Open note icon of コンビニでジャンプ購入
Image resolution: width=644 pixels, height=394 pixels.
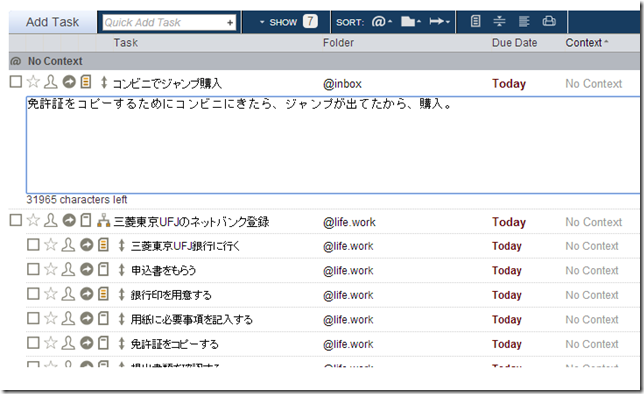86,82
